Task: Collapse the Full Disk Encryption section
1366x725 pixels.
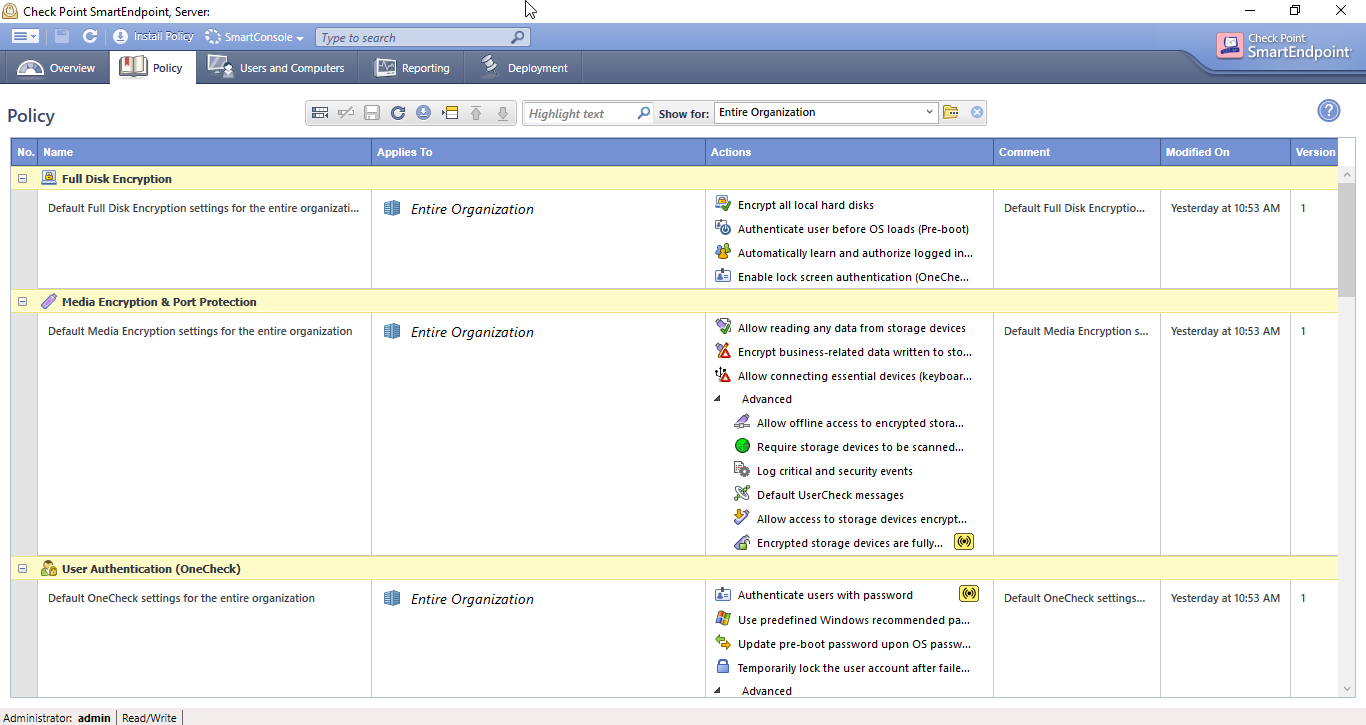Action: click(x=22, y=179)
